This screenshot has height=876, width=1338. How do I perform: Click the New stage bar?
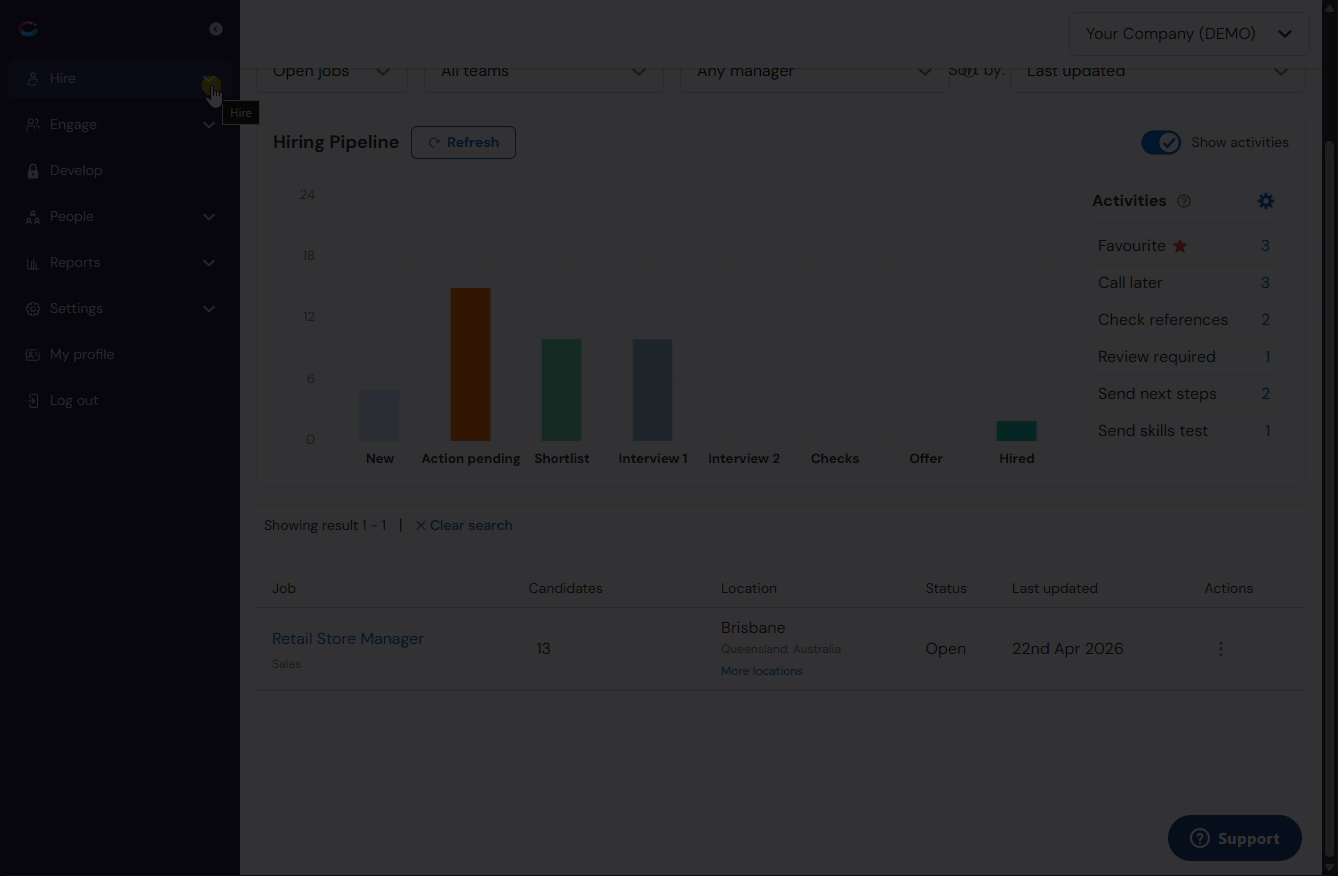coord(380,416)
